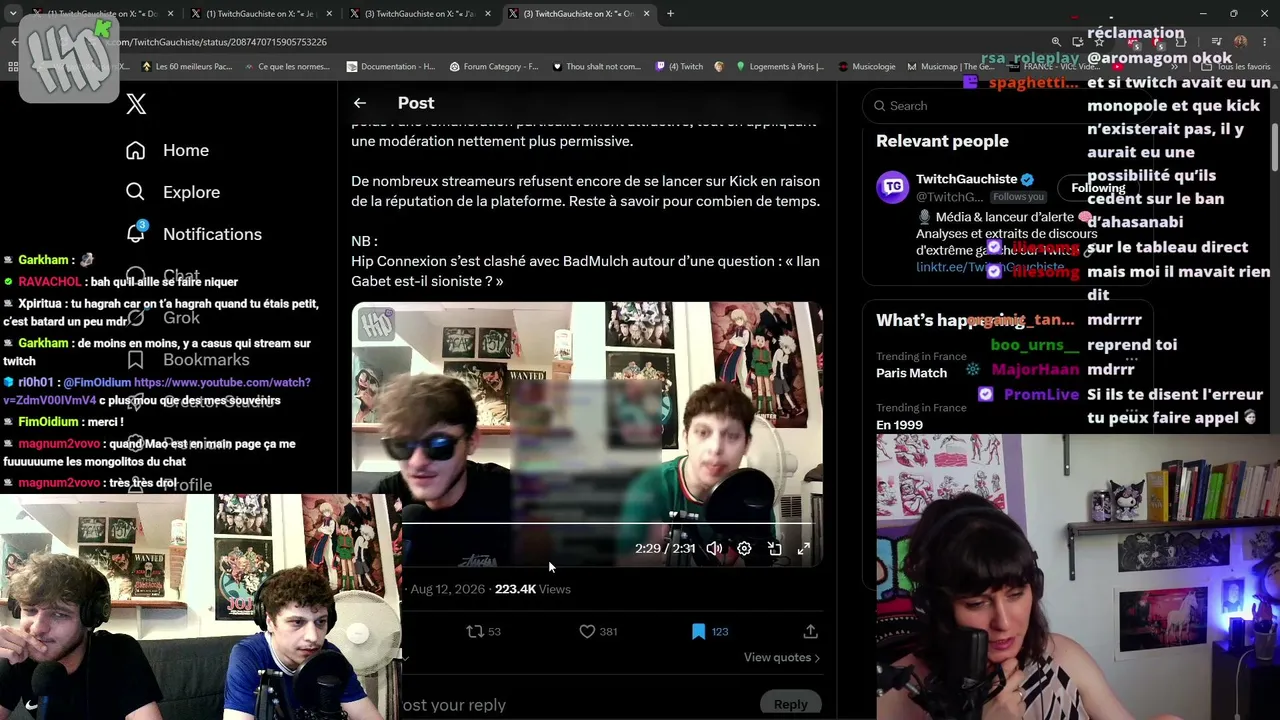Screen dimensions: 1280x720
Task: Repost the post with 53 reposts
Action: click(x=484, y=632)
